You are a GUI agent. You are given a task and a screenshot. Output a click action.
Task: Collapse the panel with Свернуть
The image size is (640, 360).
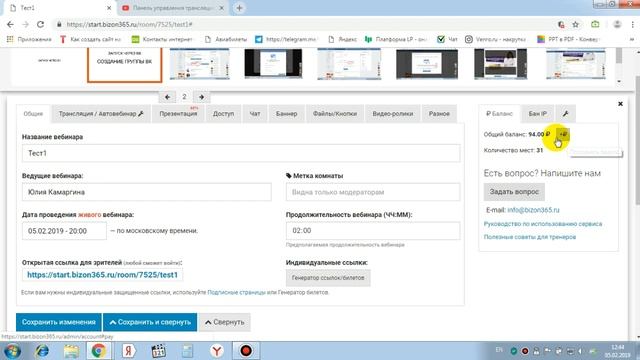[x=224, y=322]
